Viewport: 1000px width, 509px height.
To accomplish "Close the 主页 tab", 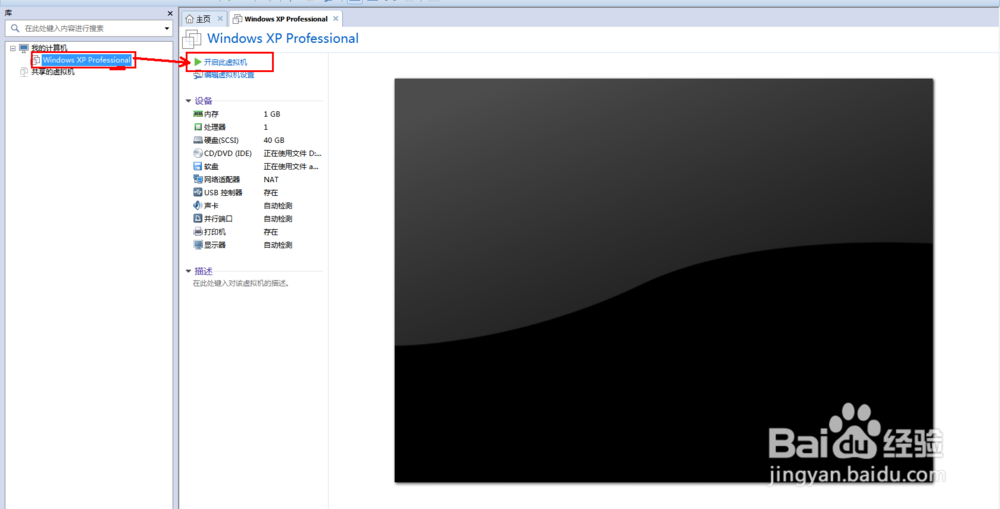I will coord(220,18).
